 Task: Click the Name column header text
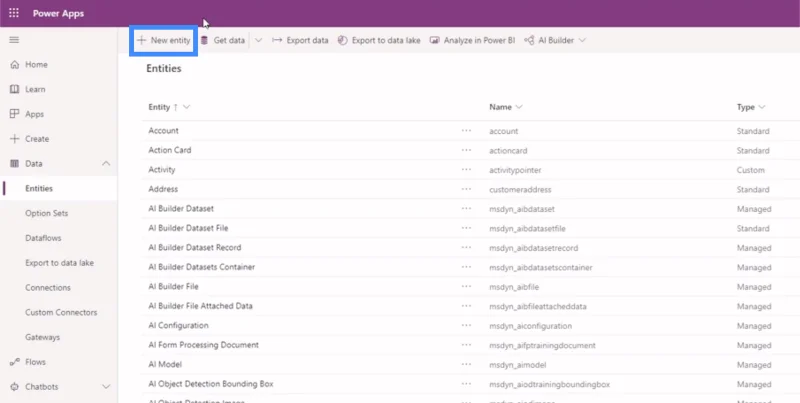500,107
